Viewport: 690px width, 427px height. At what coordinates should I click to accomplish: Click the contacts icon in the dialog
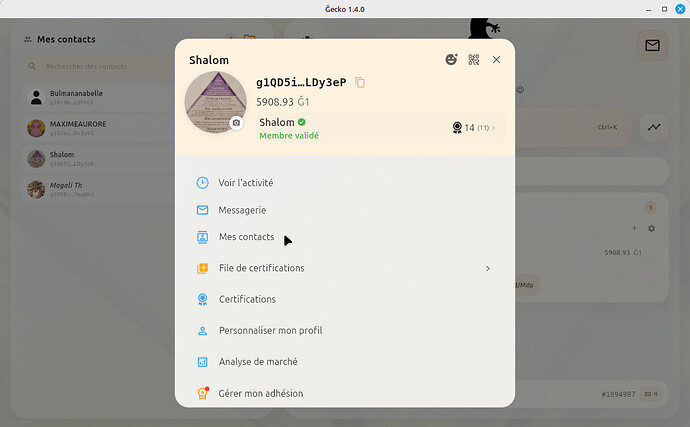tap(202, 237)
